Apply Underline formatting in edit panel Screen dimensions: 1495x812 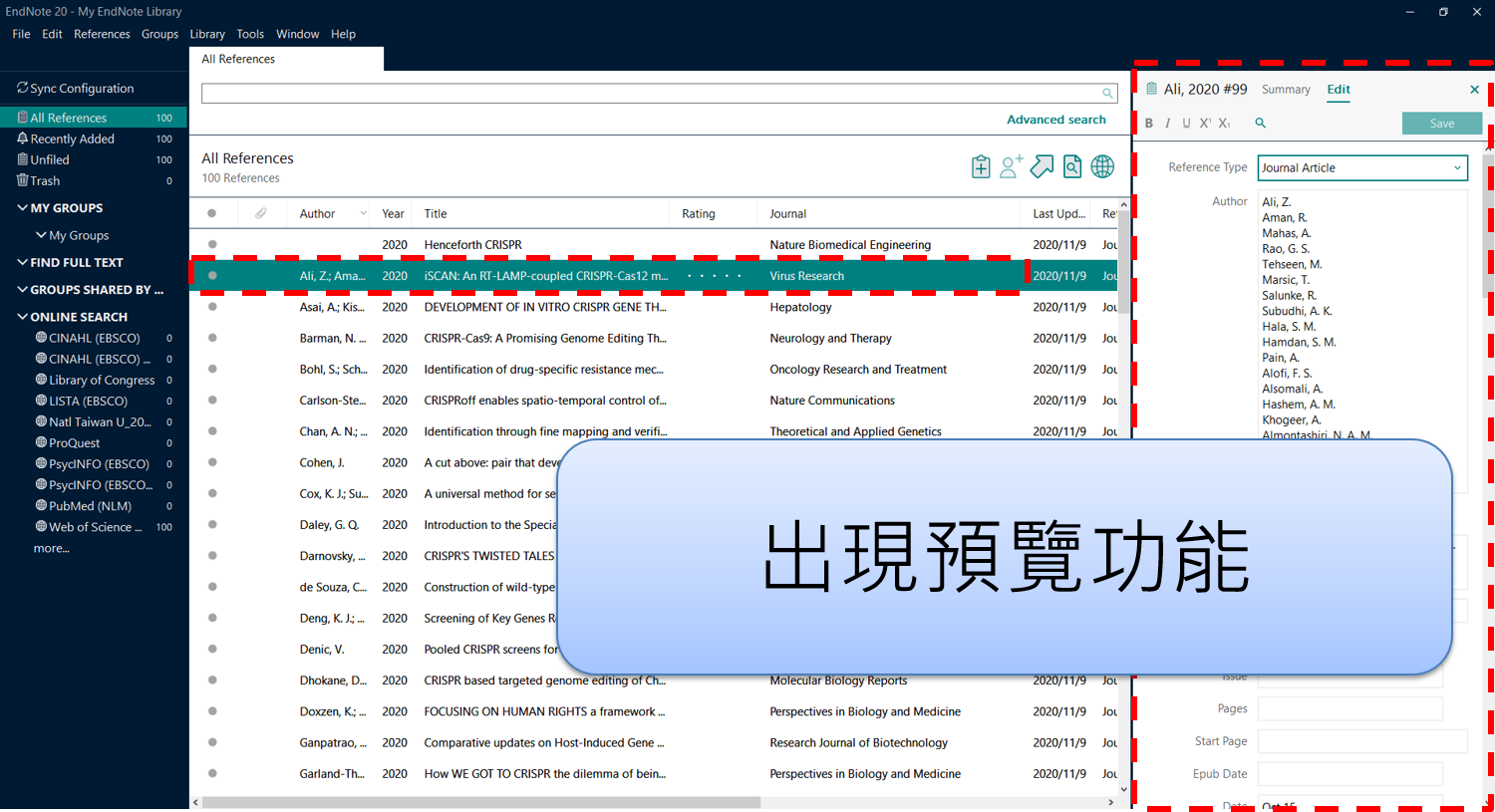[x=1186, y=124]
